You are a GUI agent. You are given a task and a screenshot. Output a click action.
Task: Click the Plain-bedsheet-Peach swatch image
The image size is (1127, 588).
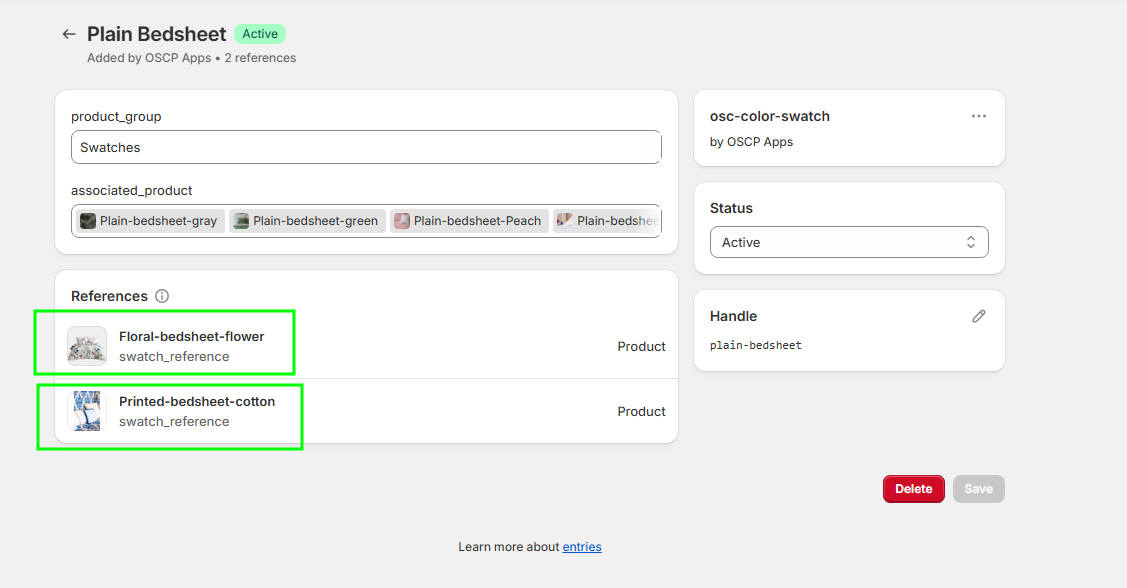tap(402, 221)
